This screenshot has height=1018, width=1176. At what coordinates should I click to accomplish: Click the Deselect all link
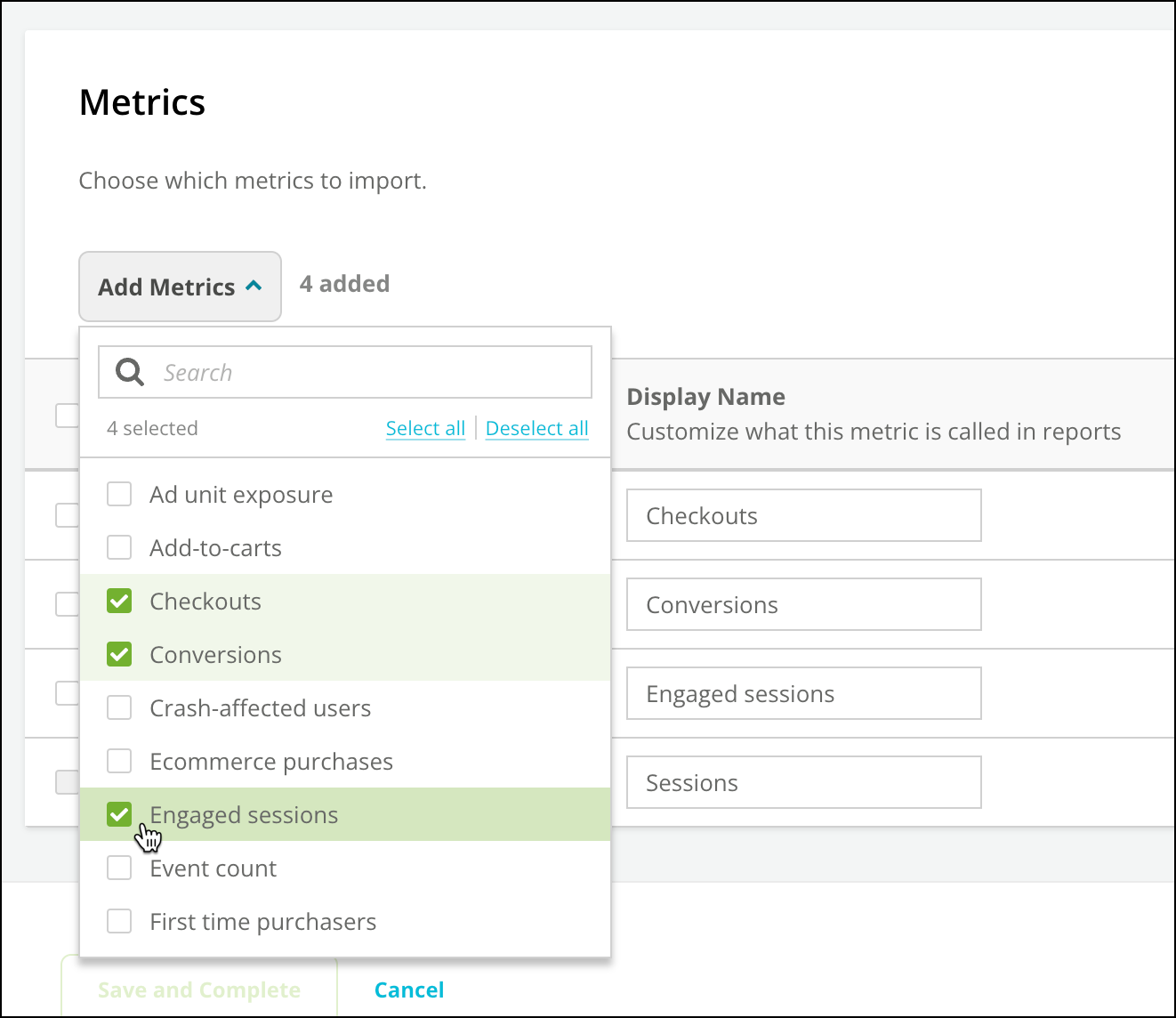(x=537, y=428)
